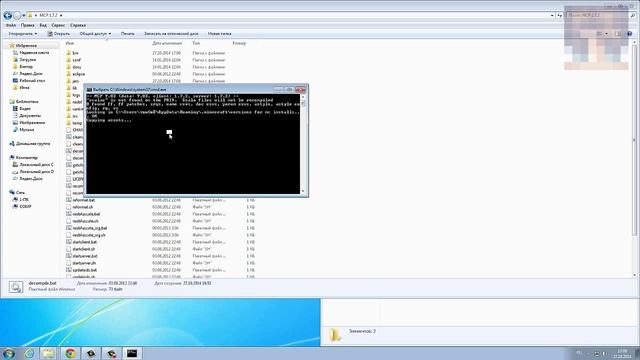Open recent locations dropdown beside navigation arrows
640x360 pixels.
(24, 16)
